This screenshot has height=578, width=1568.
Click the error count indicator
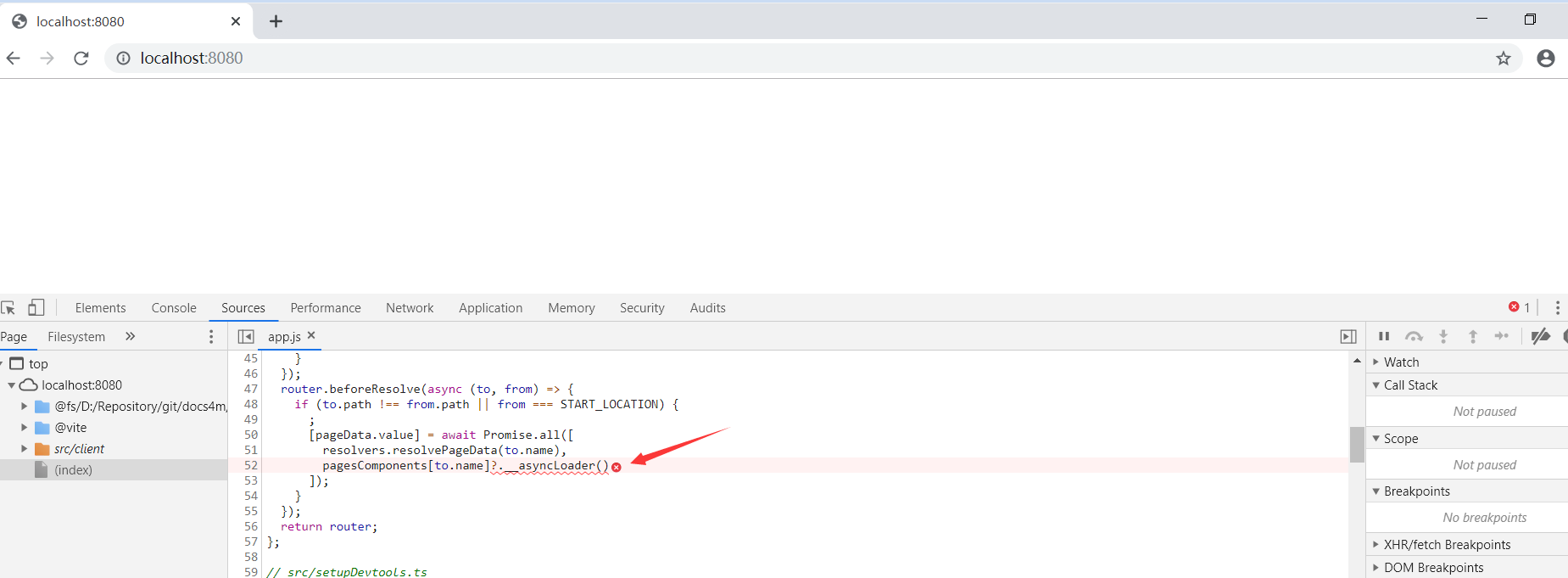1519,307
